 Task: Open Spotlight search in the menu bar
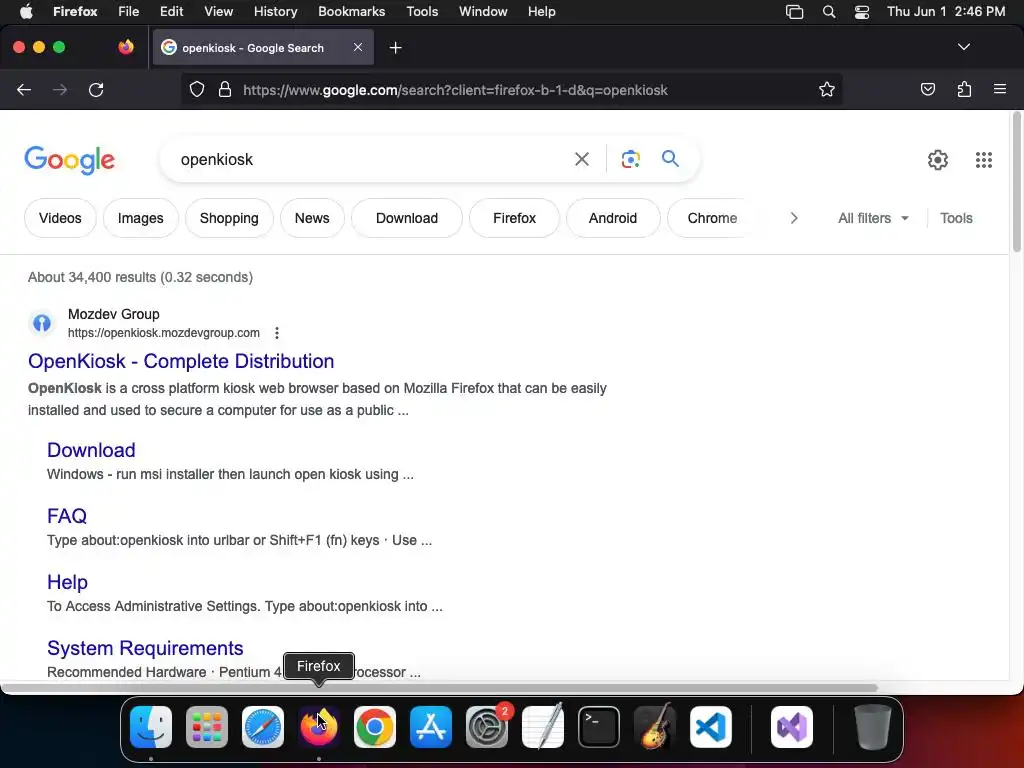tap(829, 12)
